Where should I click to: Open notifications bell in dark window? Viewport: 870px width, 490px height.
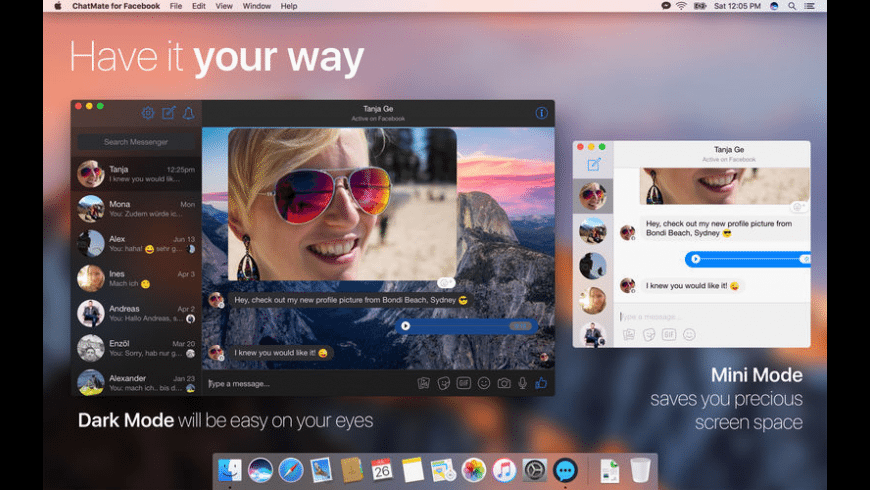189,113
